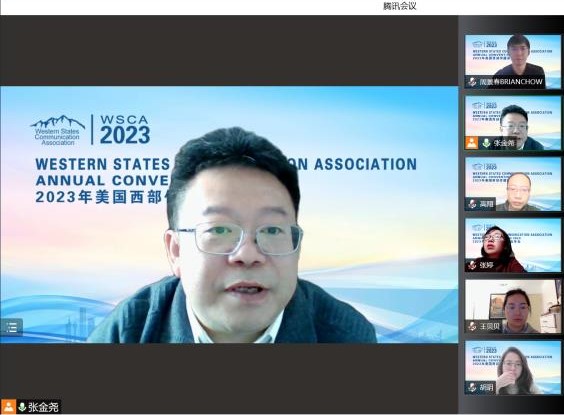Click the muted mic icon on the third sidebar thumbnail
Image resolution: width=564 pixels, height=415 pixels.
click(x=472, y=204)
